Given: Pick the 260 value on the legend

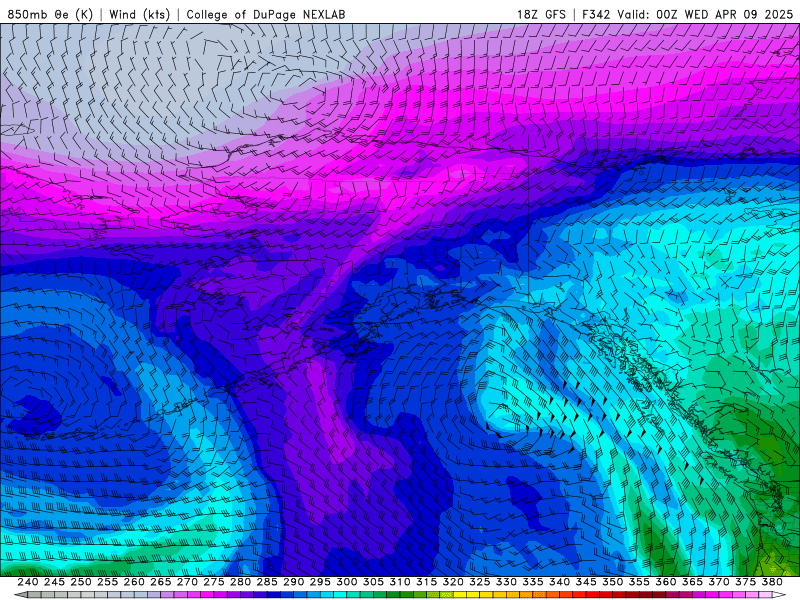Looking at the screenshot, I should pos(134,582).
